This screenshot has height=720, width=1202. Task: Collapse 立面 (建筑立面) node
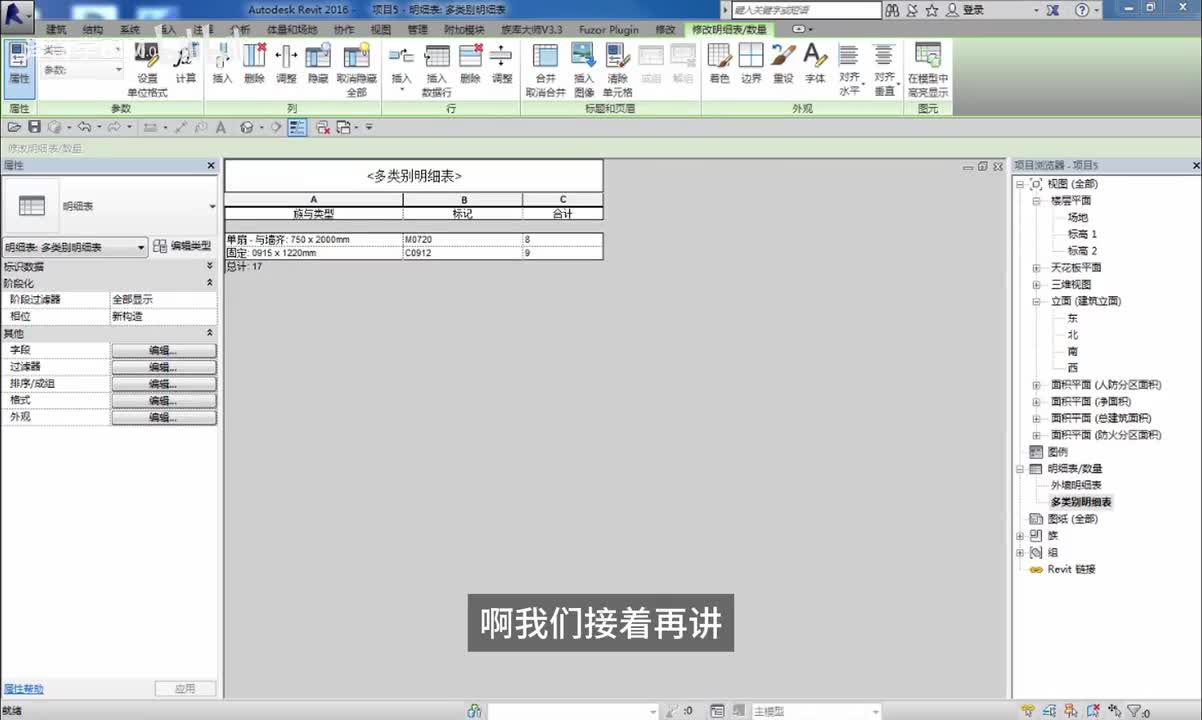1036,301
